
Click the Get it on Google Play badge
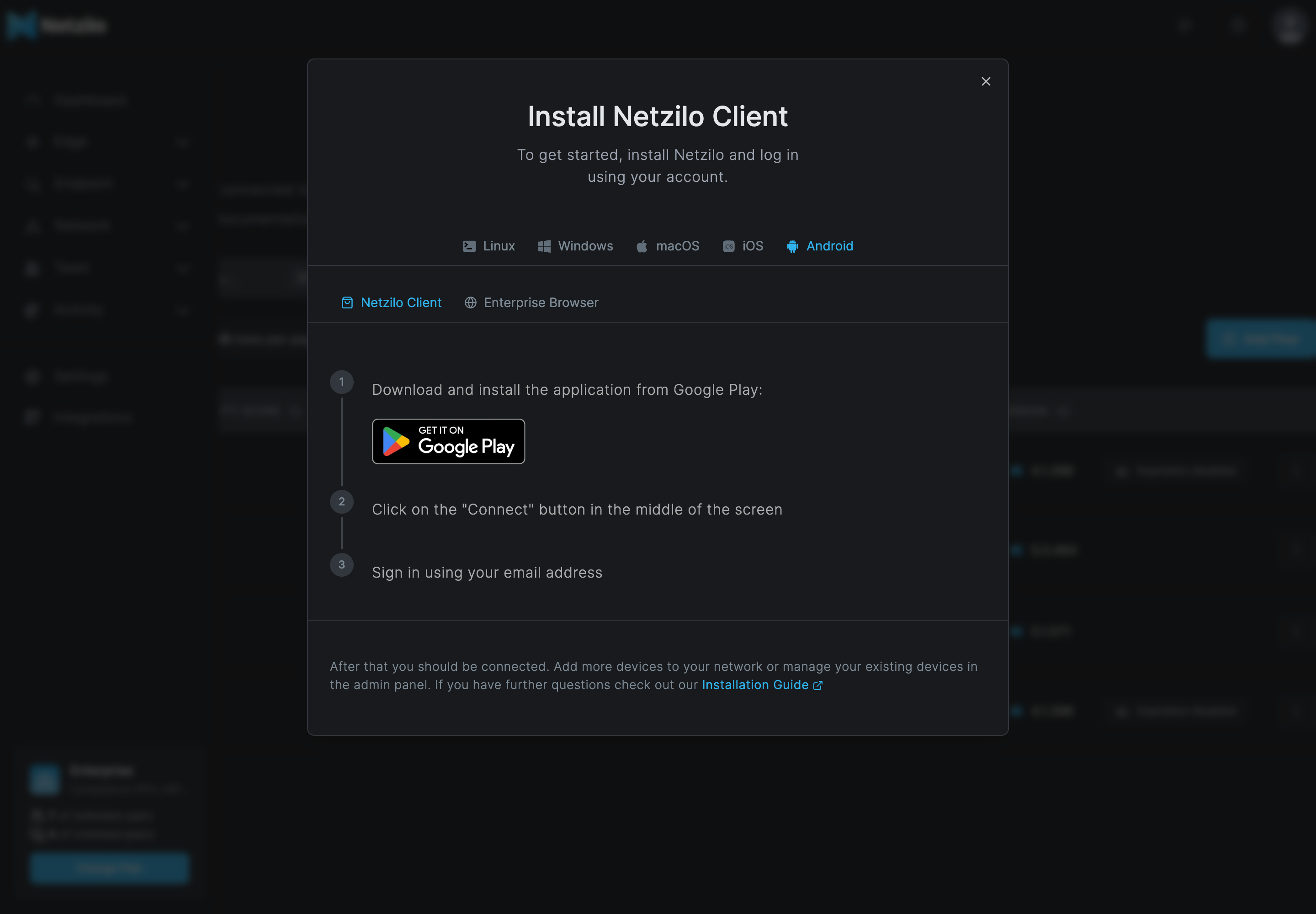tap(448, 441)
